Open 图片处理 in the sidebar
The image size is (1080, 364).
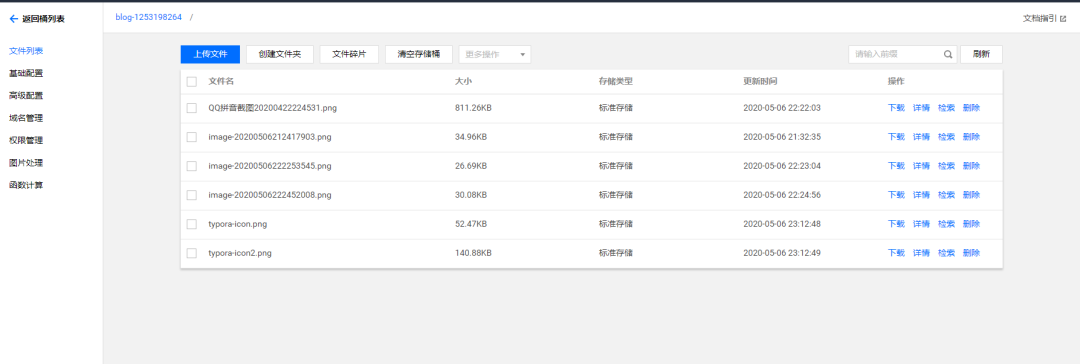pyautogui.click(x=26, y=163)
